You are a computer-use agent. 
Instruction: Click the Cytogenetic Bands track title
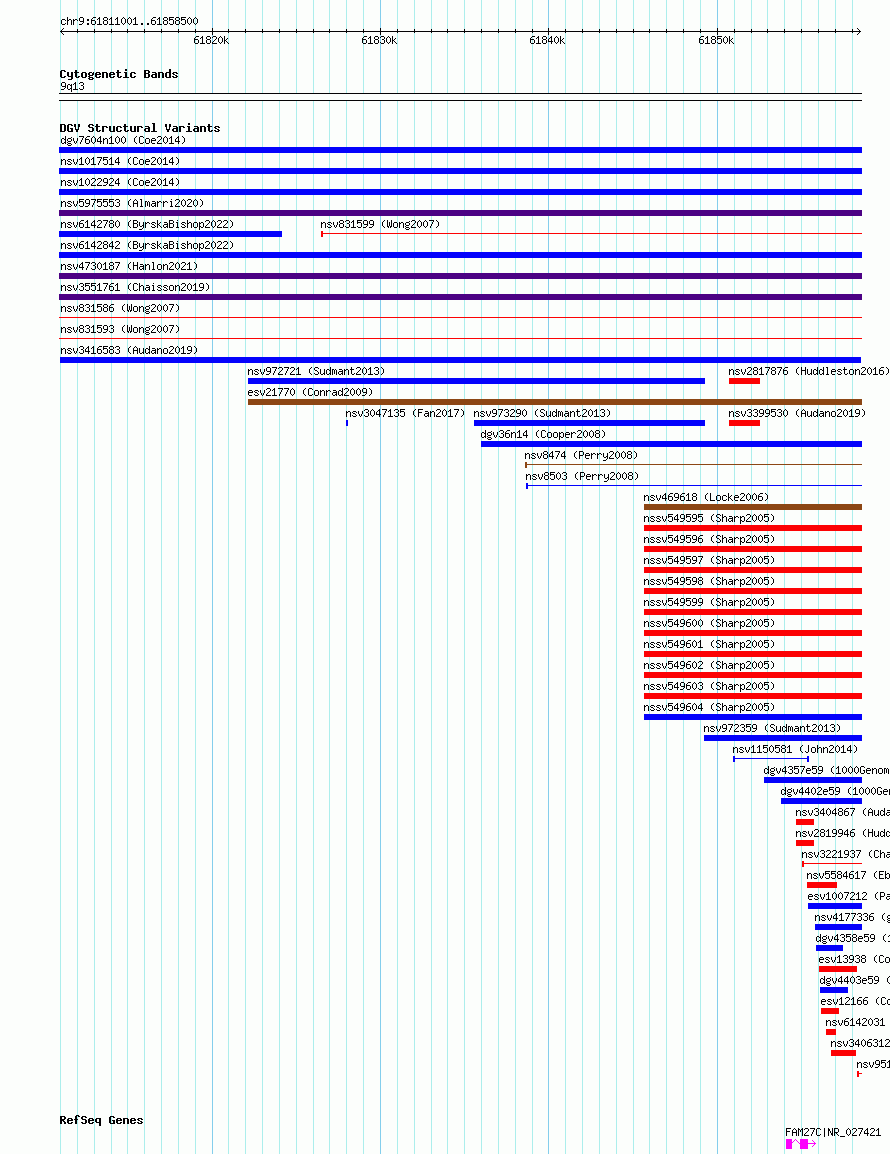coord(119,74)
